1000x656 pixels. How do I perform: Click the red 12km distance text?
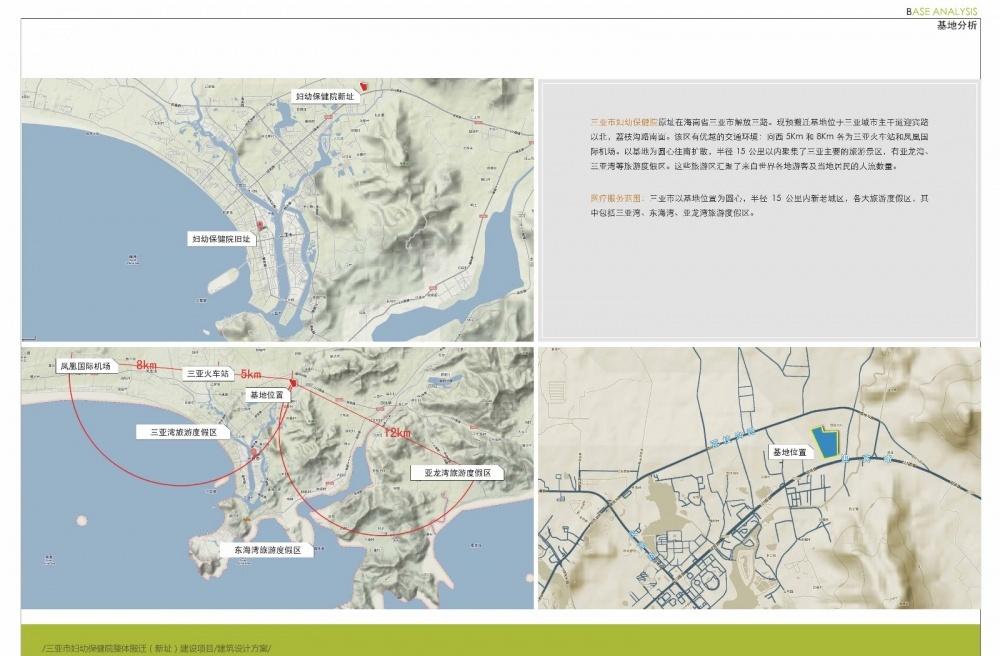coord(397,433)
